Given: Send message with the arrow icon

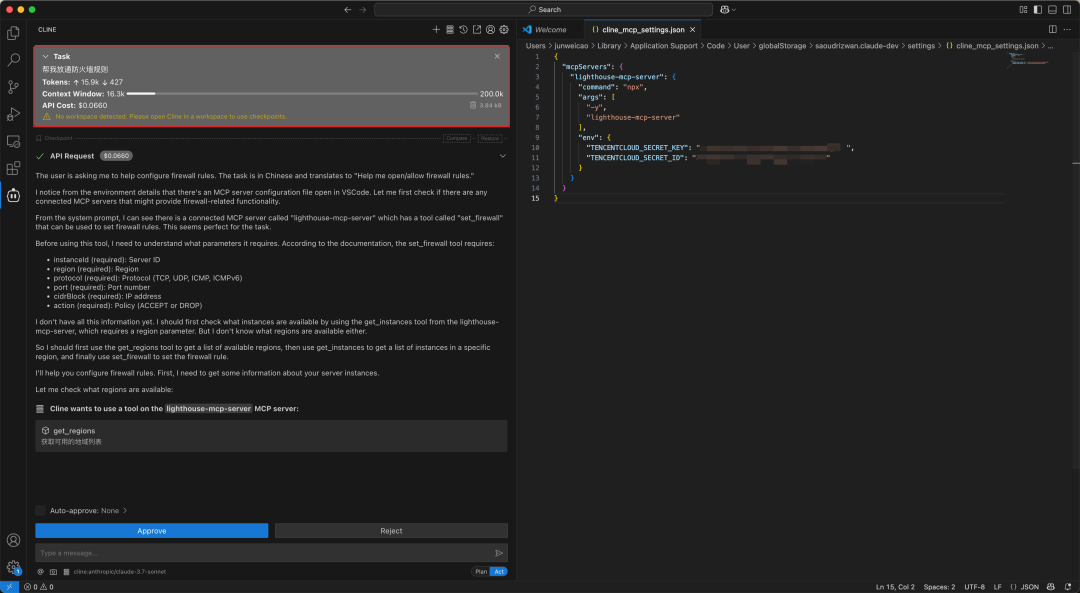Looking at the screenshot, I should pyautogui.click(x=499, y=553).
